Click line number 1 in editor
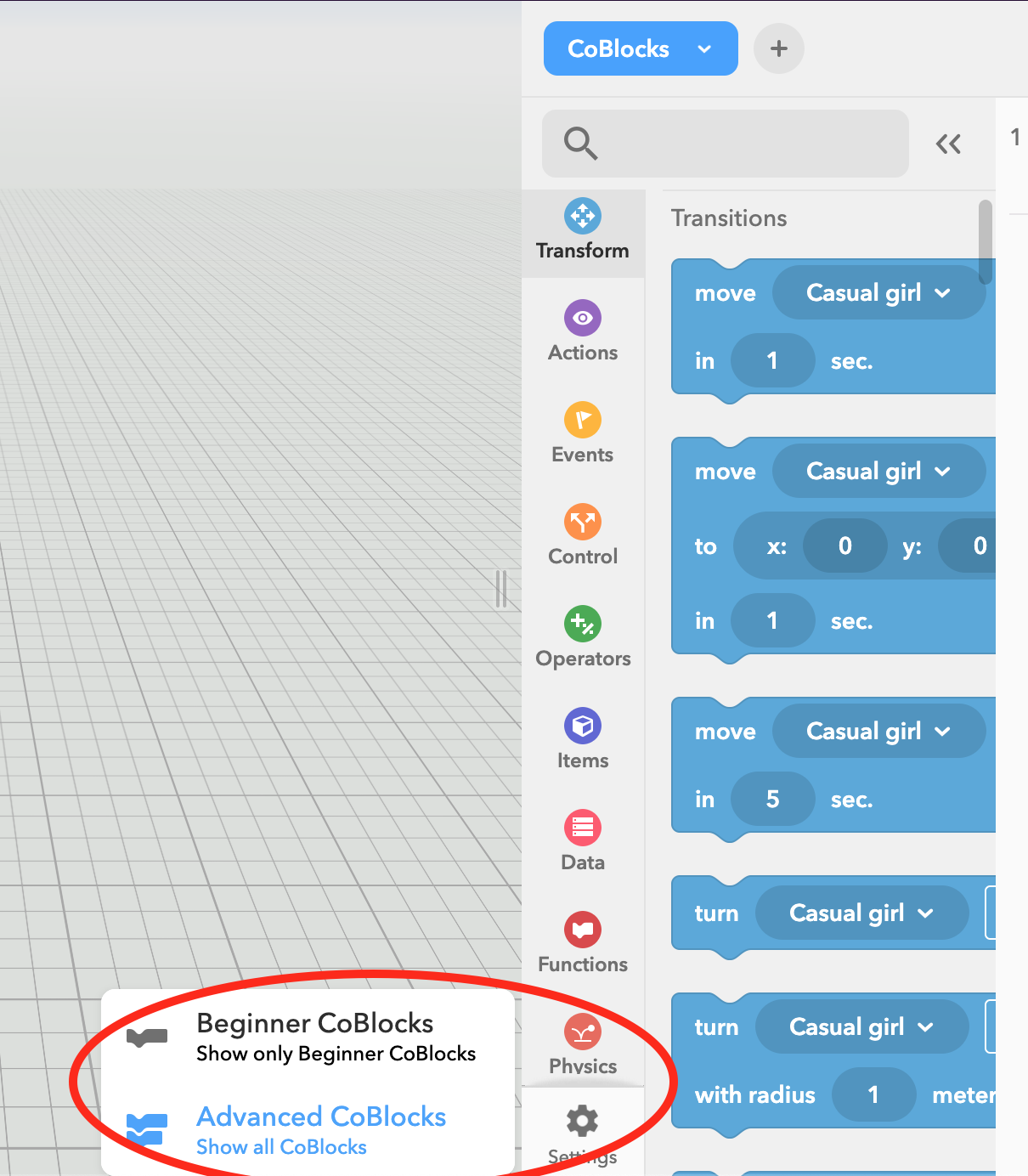The image size is (1028, 1176). pyautogui.click(x=1015, y=137)
